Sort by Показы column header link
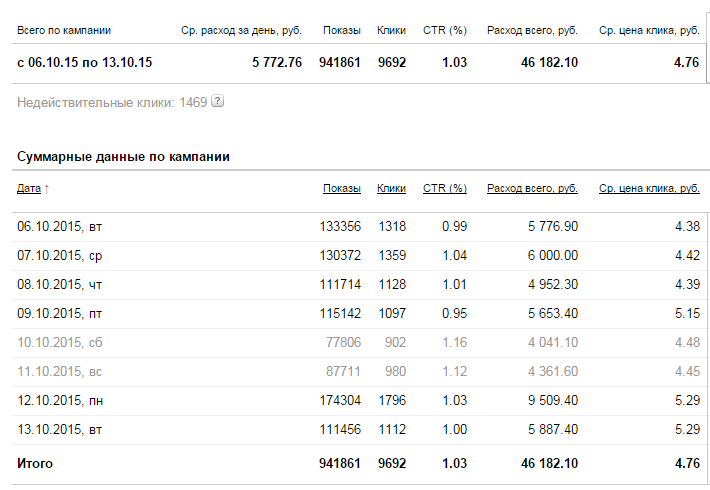 [342, 188]
